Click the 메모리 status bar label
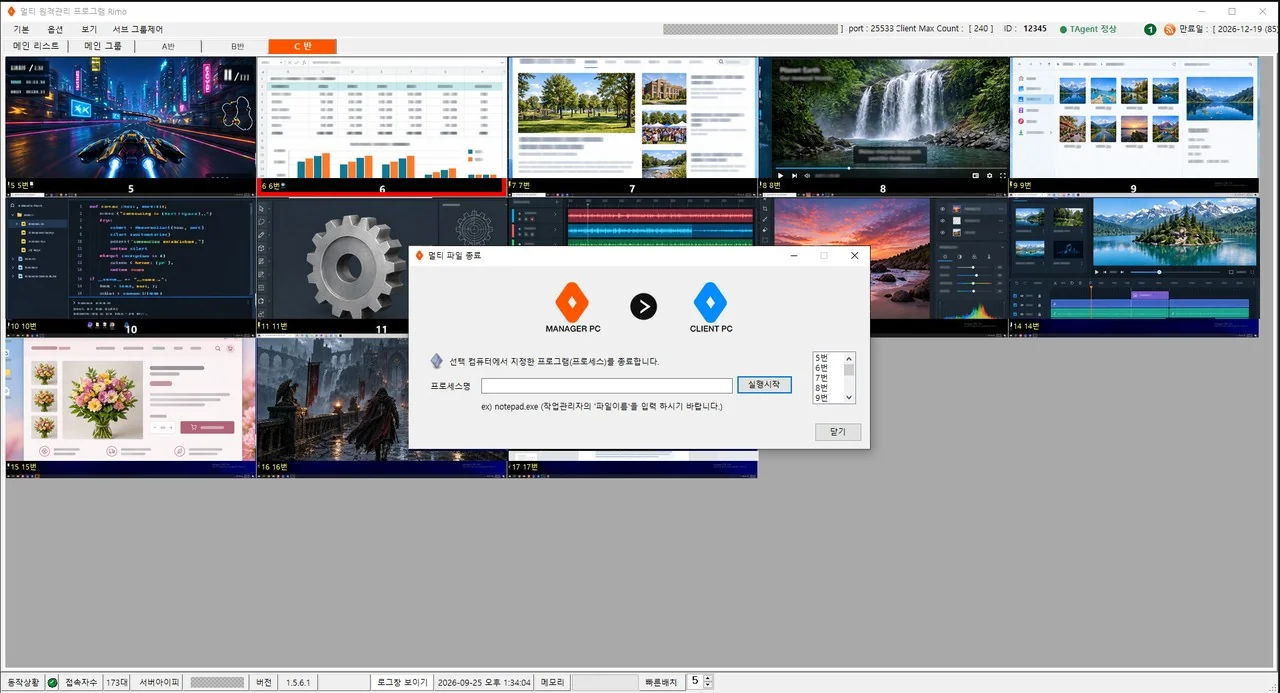 (x=552, y=682)
